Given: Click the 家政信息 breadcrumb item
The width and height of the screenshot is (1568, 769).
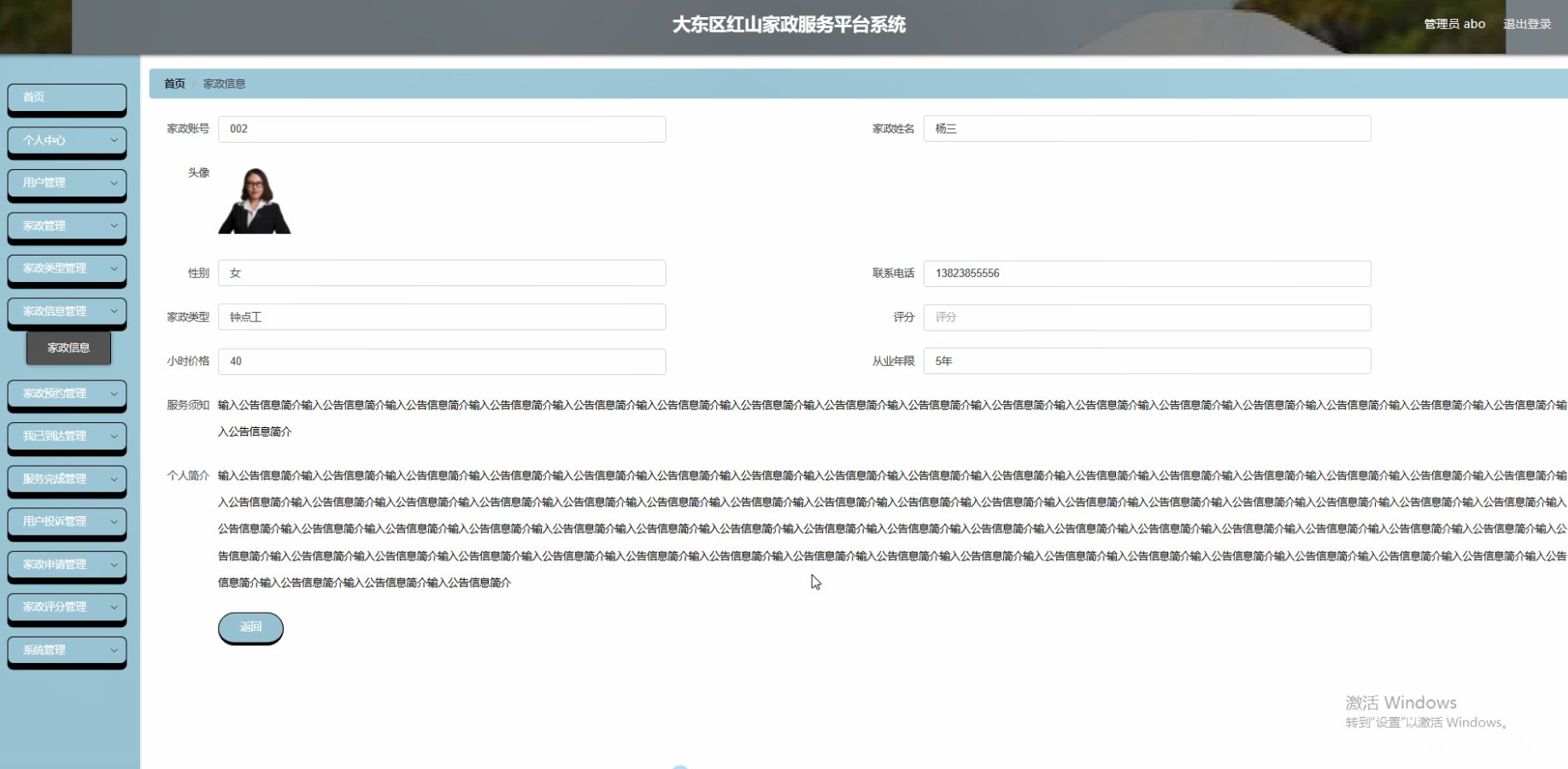Looking at the screenshot, I should [224, 84].
